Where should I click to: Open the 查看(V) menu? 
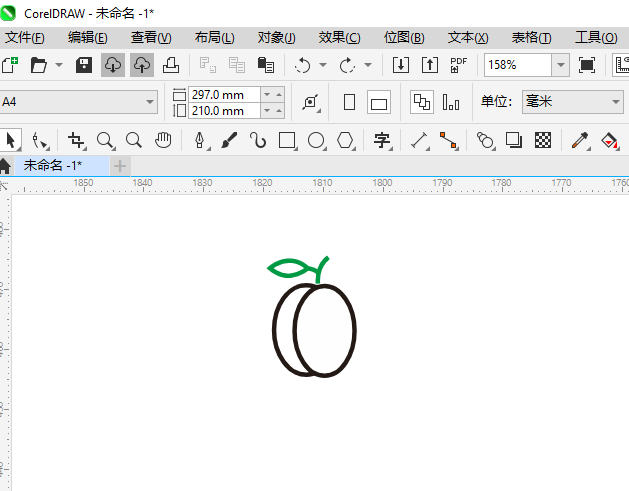[x=151, y=38]
